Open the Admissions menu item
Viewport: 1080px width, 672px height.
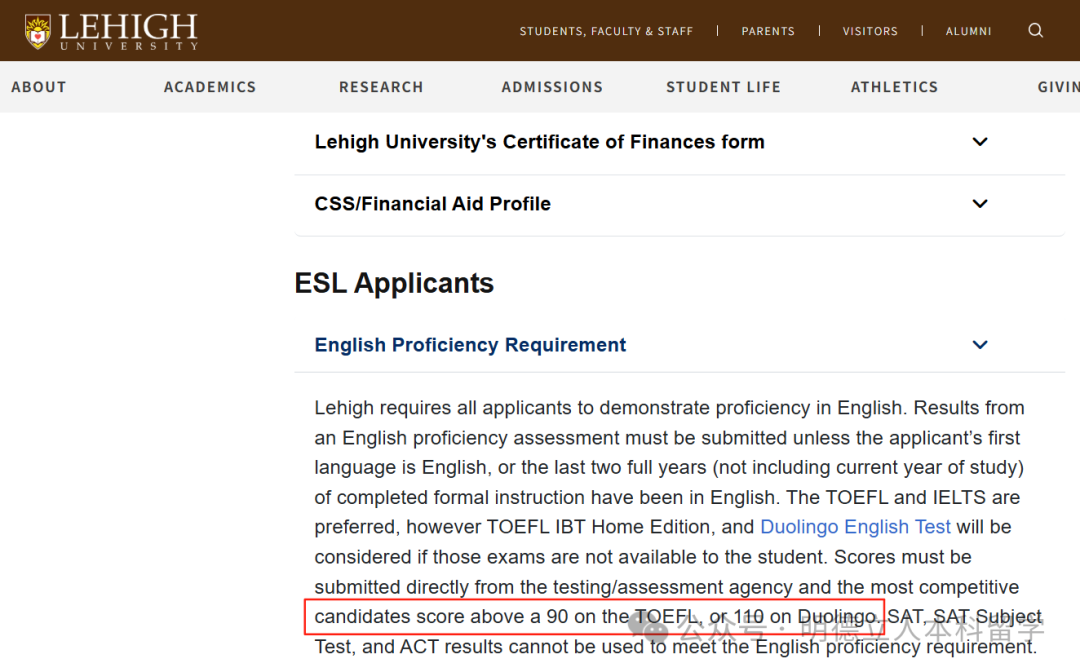coord(552,87)
